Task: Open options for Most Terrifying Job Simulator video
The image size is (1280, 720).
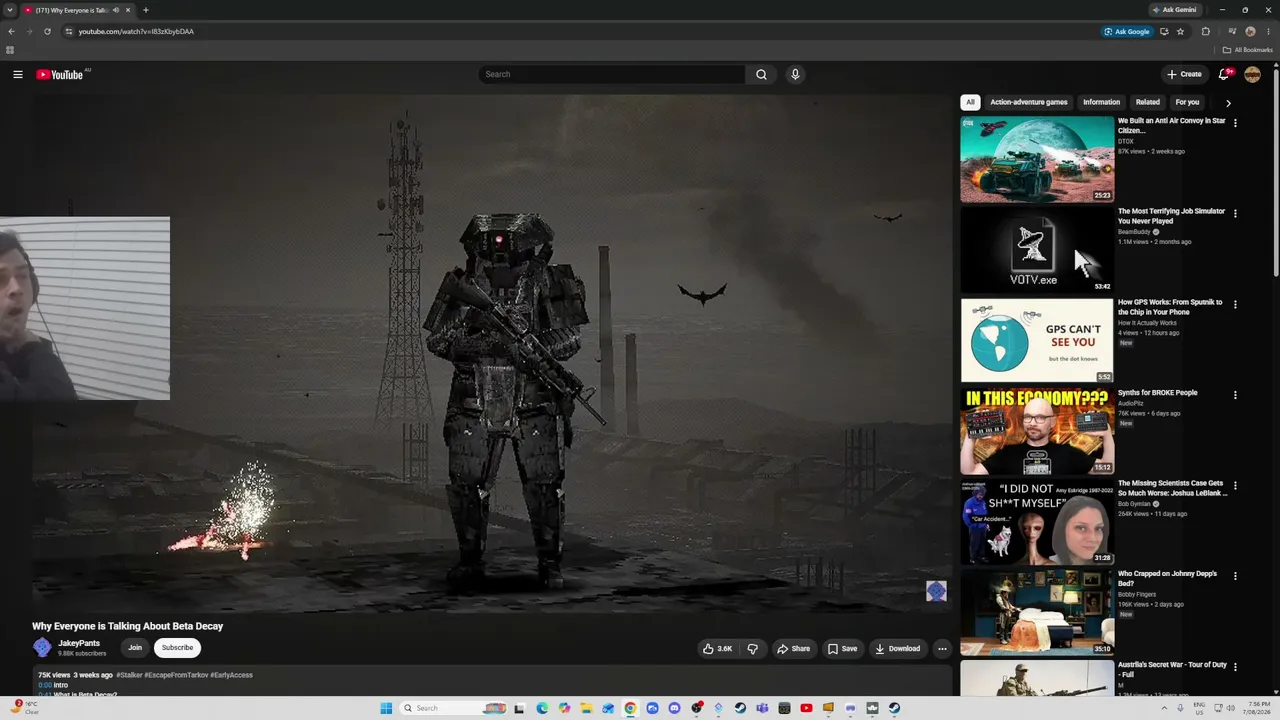Action: click(1235, 214)
